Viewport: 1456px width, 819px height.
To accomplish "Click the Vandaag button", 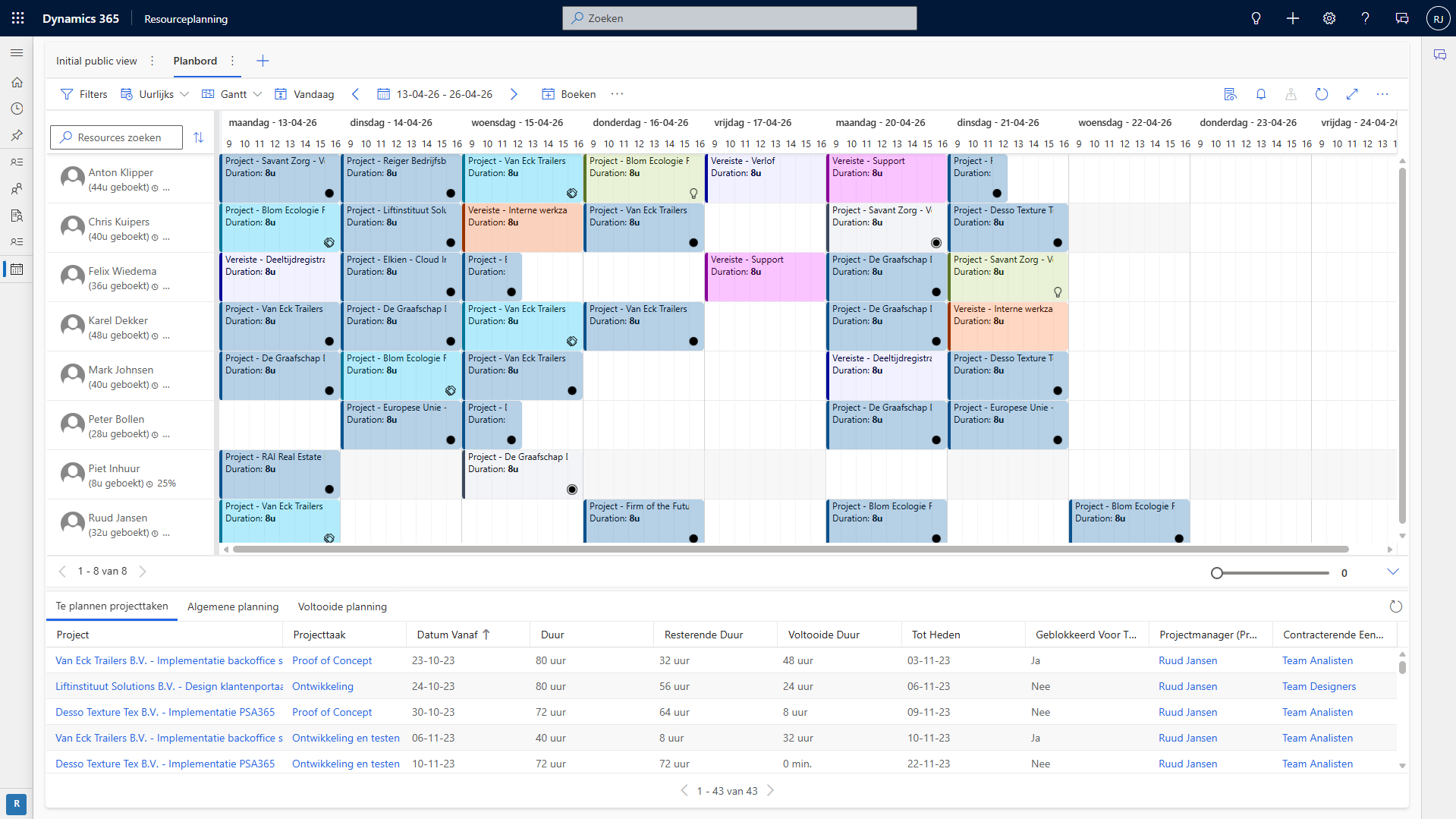I will click(304, 94).
